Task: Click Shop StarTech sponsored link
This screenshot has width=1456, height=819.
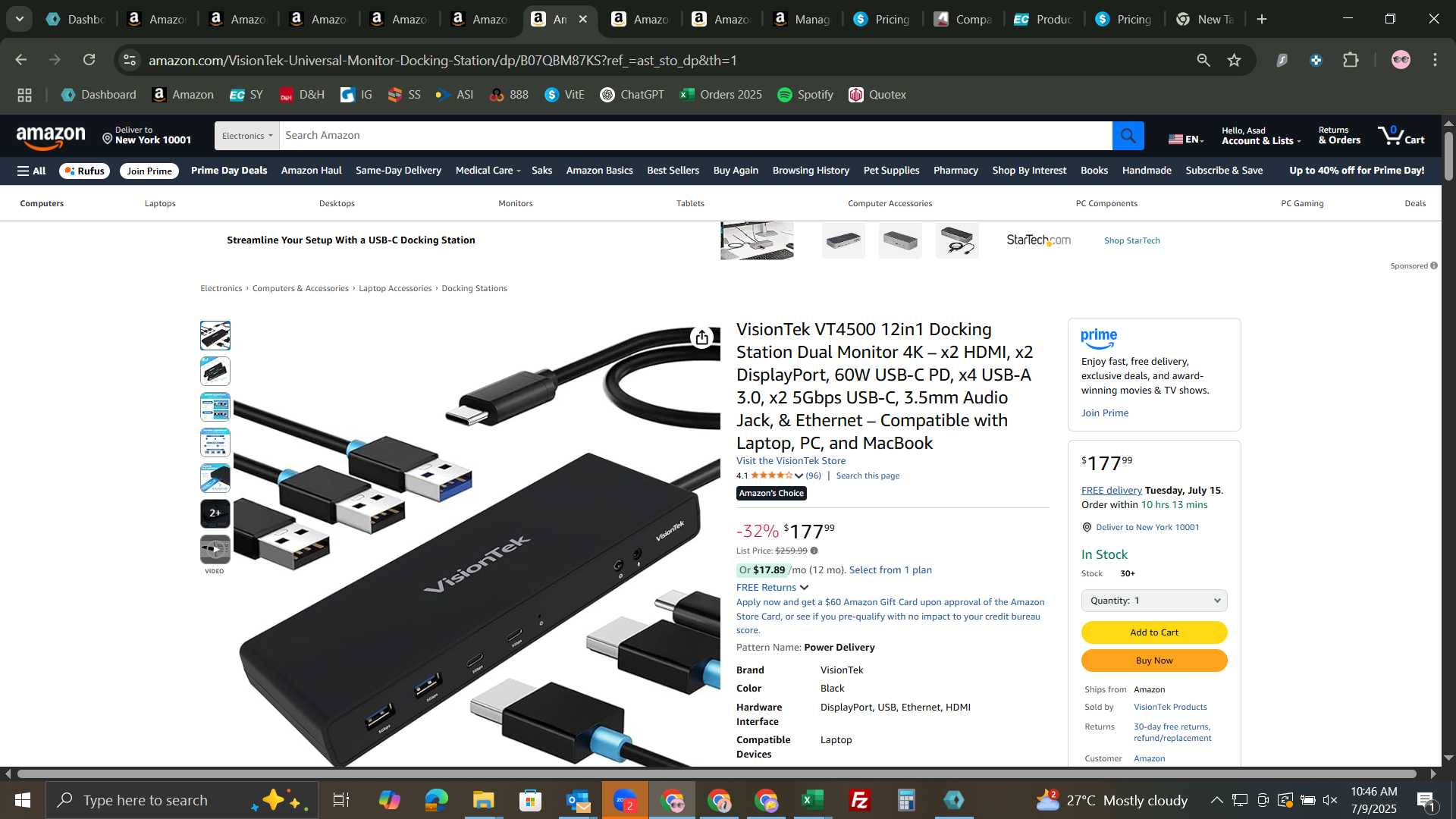Action: point(1131,241)
